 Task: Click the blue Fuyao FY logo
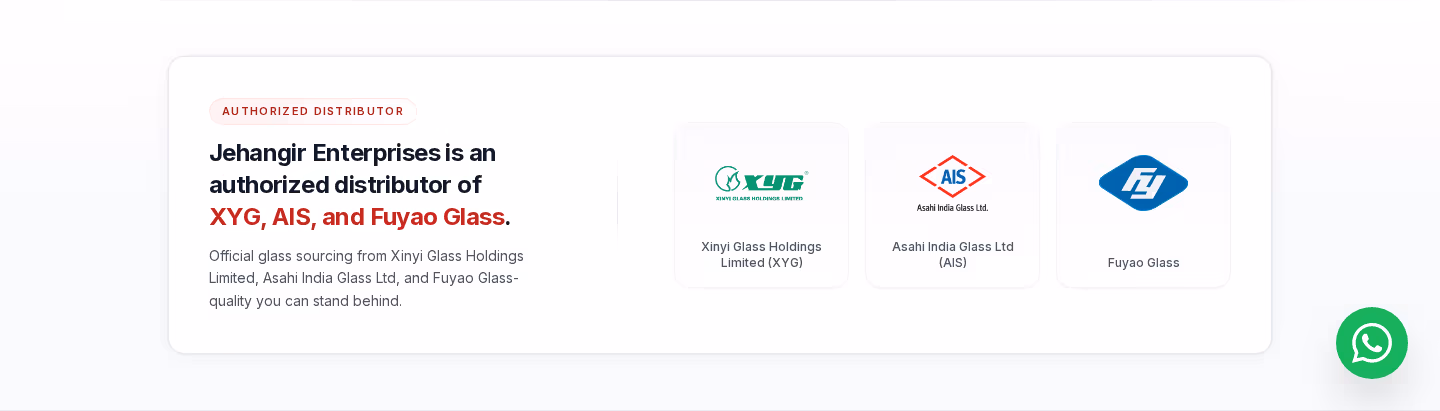[x=1143, y=183]
